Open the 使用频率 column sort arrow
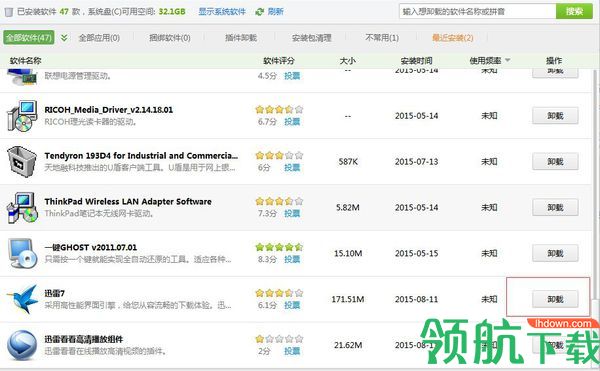Viewport: 600px width, 371px height. tap(508, 60)
